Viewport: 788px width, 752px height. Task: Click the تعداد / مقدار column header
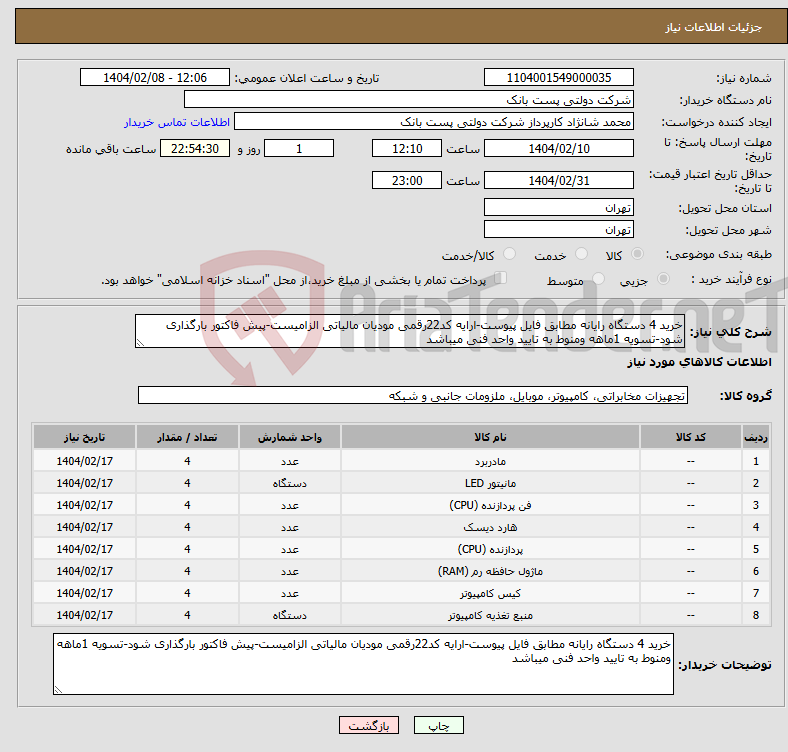pyautogui.click(x=187, y=437)
